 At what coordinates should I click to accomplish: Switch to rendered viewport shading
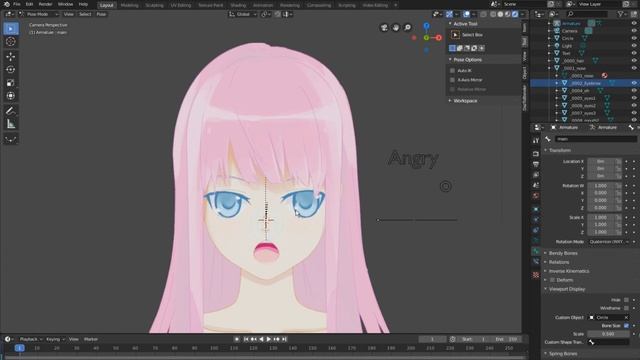(x=515, y=14)
